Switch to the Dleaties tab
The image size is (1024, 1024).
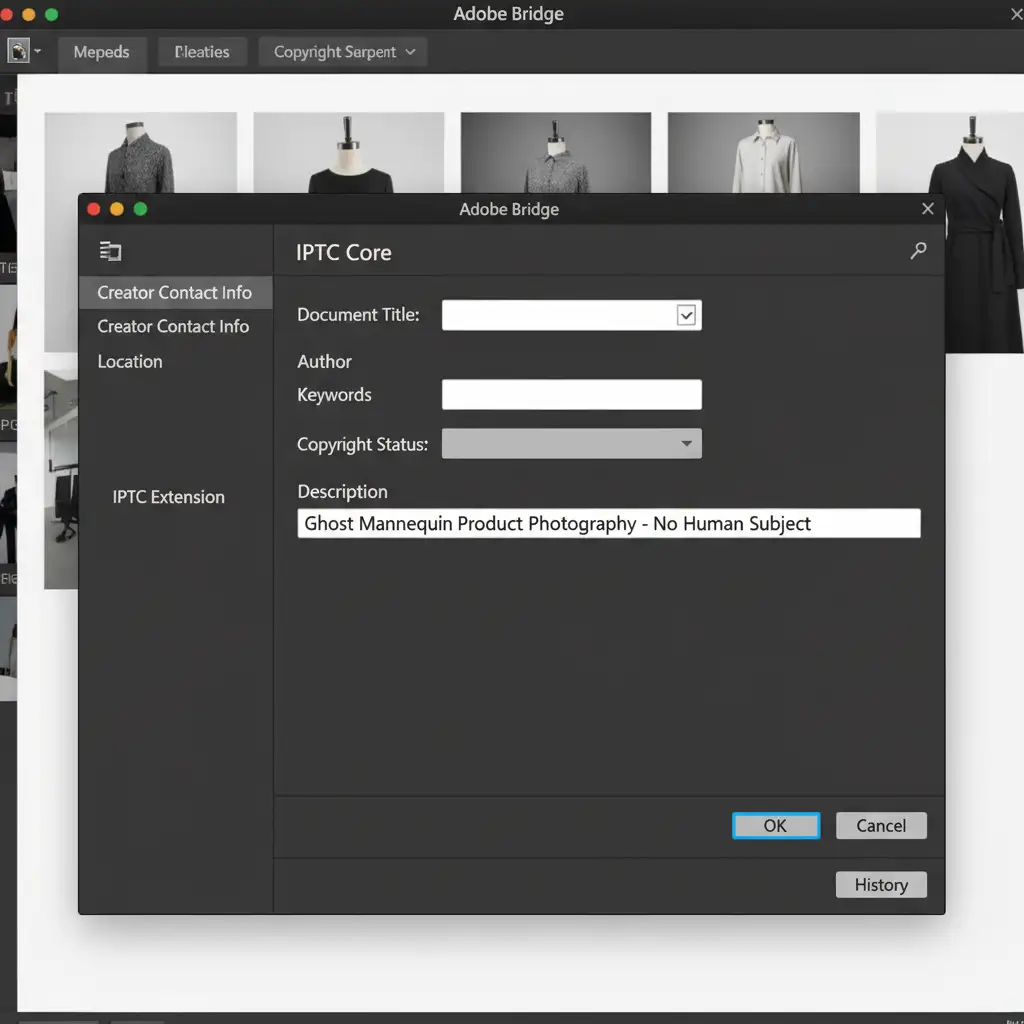tap(201, 52)
